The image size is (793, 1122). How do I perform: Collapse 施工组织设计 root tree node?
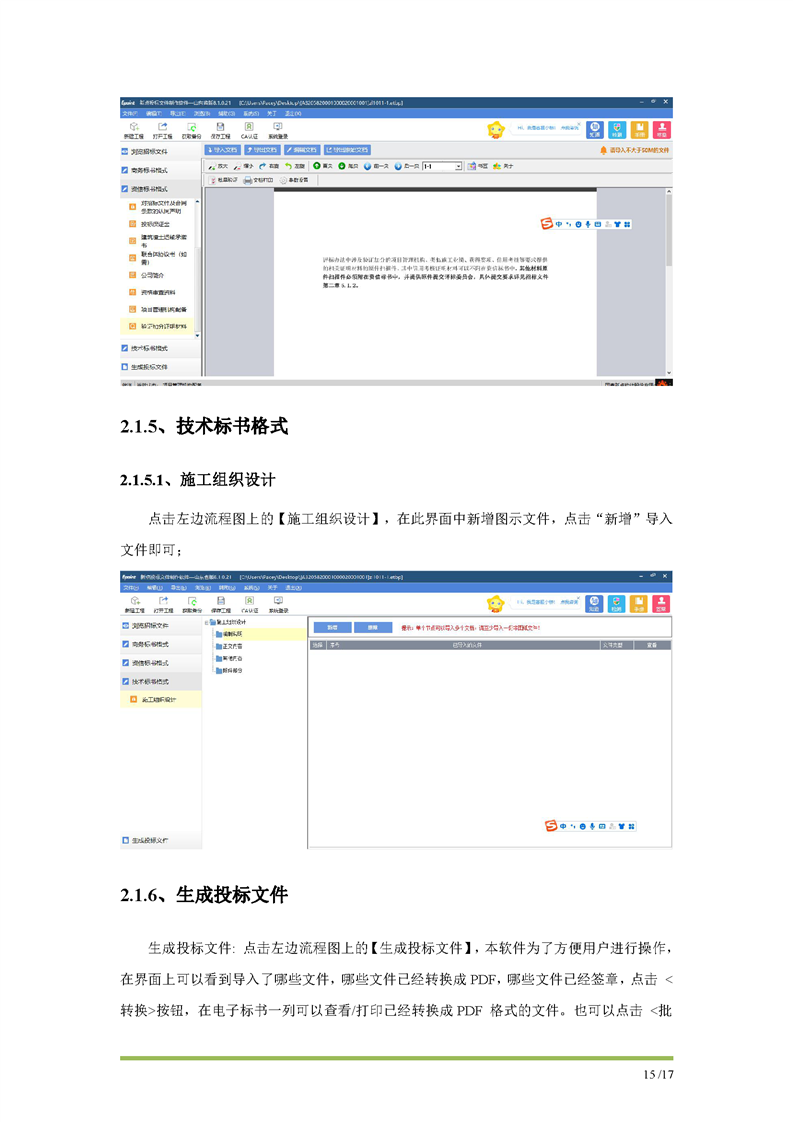(x=207, y=622)
